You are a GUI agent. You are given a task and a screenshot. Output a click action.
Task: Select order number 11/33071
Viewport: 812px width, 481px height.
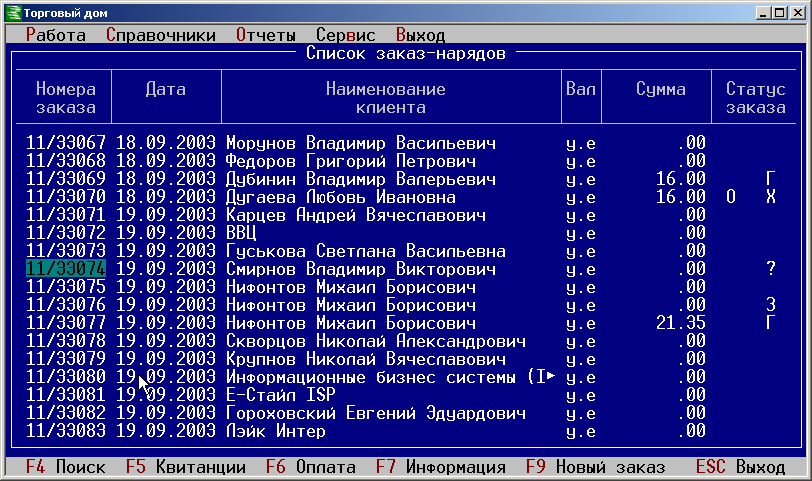(x=66, y=214)
